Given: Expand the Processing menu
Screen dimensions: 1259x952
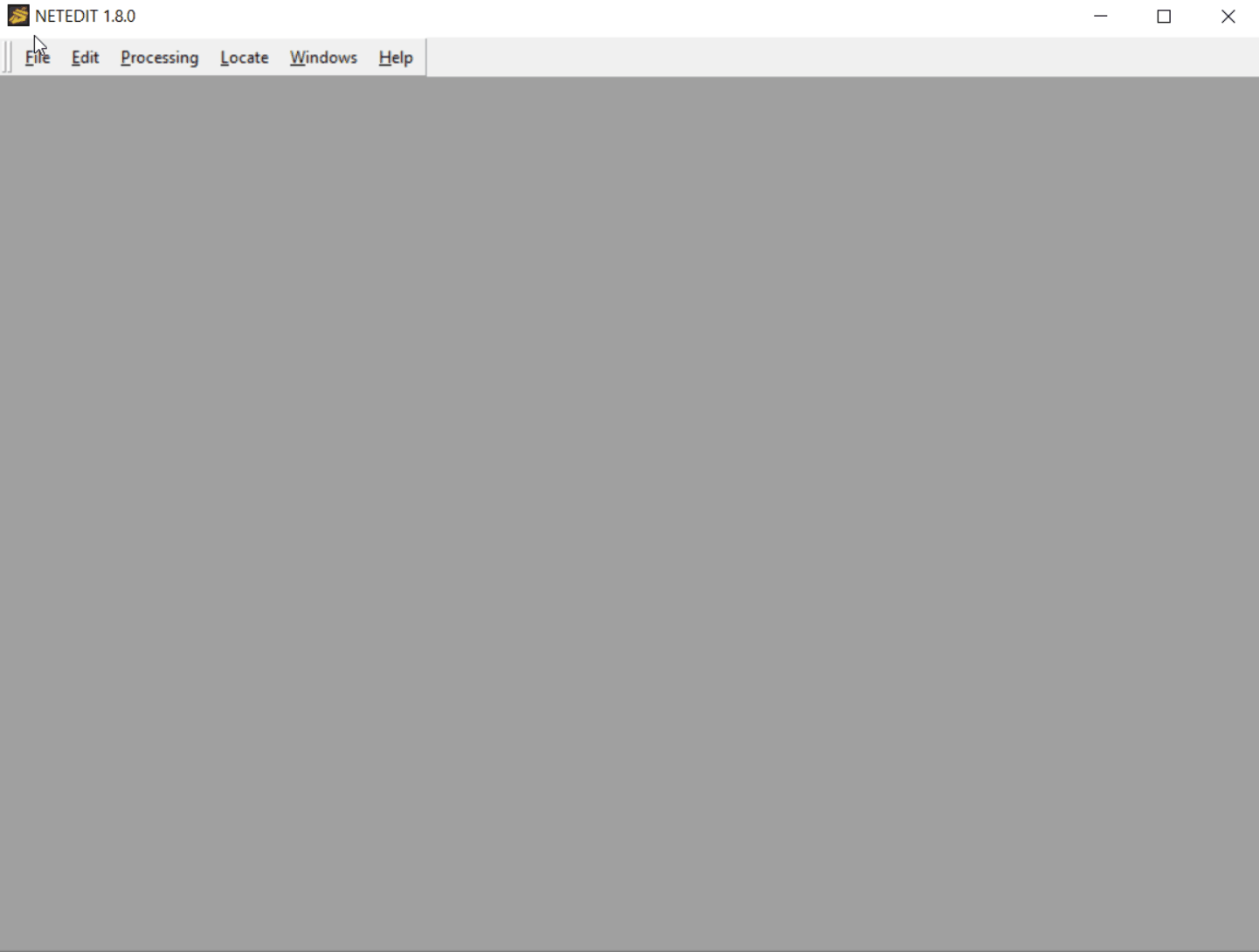Looking at the screenshot, I should pyautogui.click(x=159, y=58).
